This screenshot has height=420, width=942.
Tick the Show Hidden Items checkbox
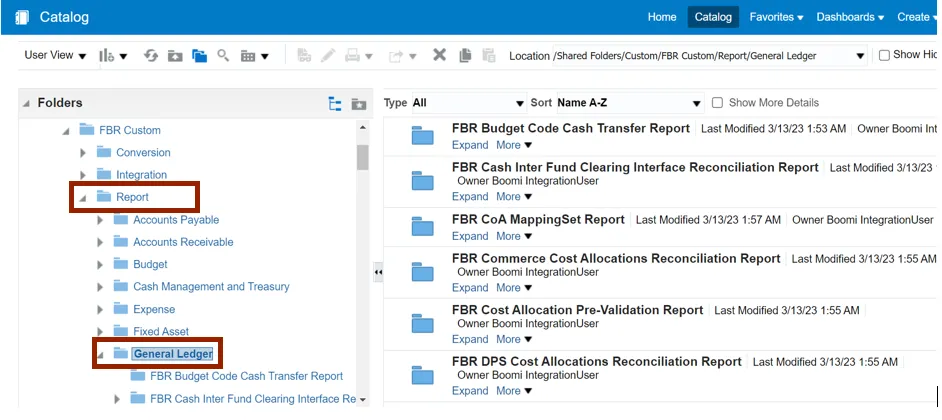(x=883, y=56)
